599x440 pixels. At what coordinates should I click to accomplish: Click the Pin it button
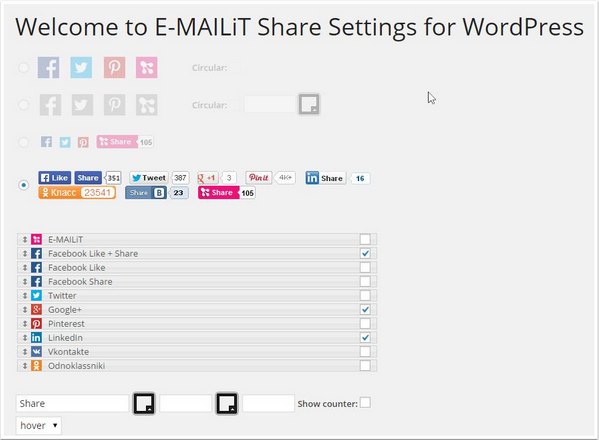click(x=259, y=178)
